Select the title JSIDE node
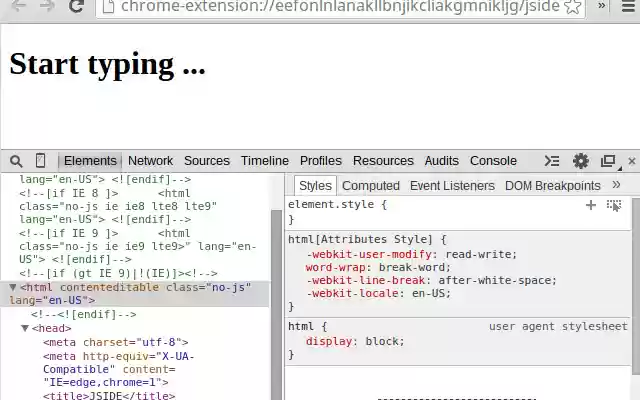Image resolution: width=640 pixels, height=400 pixels. coord(109,396)
